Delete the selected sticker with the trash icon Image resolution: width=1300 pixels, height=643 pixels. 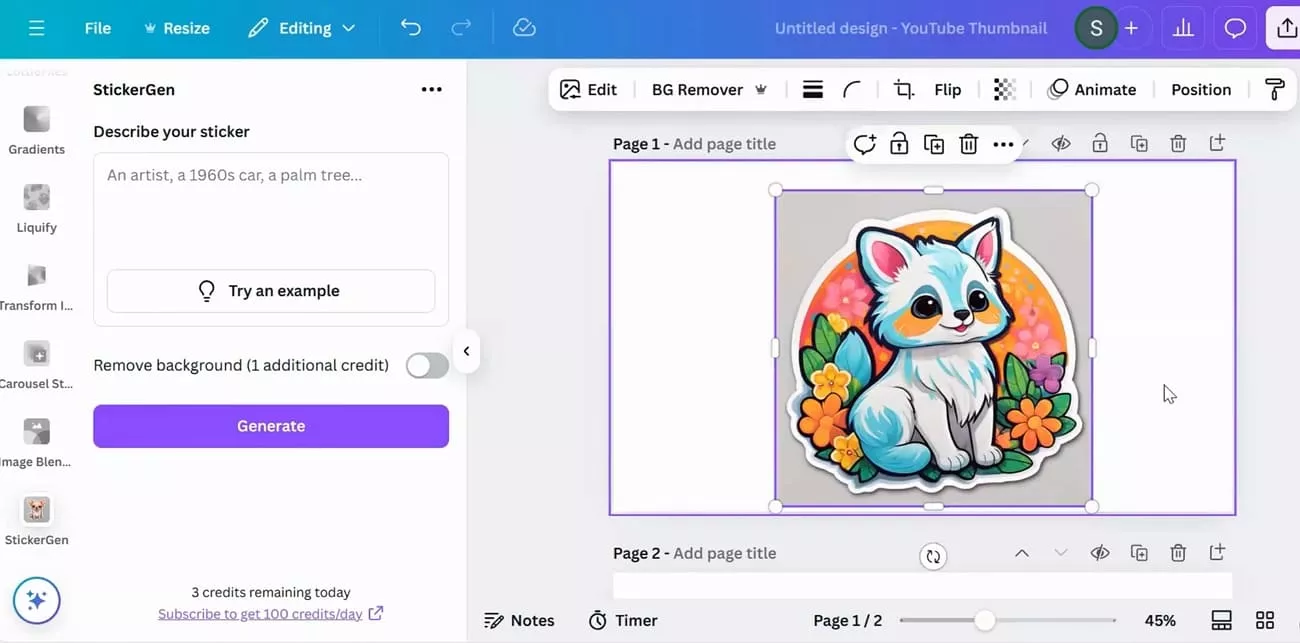968,143
